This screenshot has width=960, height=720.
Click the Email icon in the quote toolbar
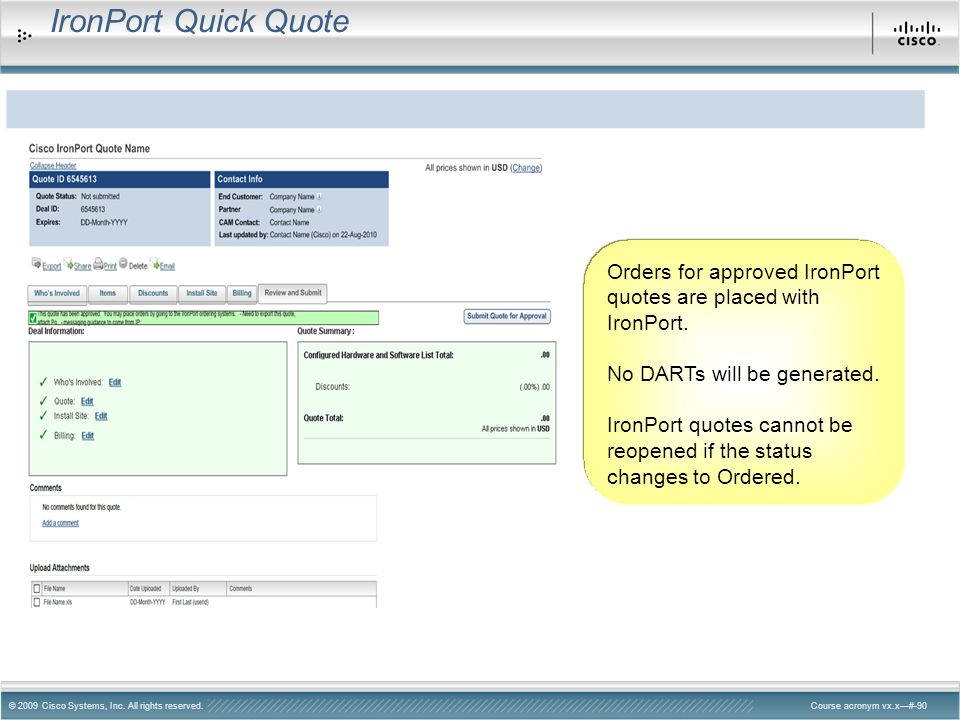coord(155,264)
